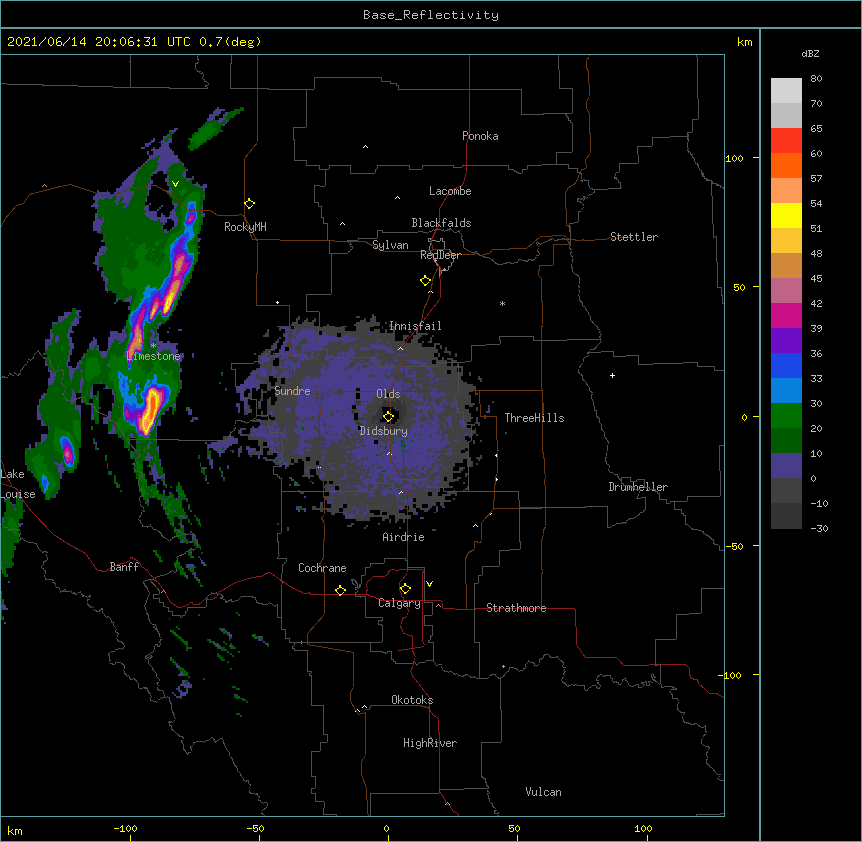Click the Didsbury town label
Screen dimensions: 862x842
pos(384,431)
